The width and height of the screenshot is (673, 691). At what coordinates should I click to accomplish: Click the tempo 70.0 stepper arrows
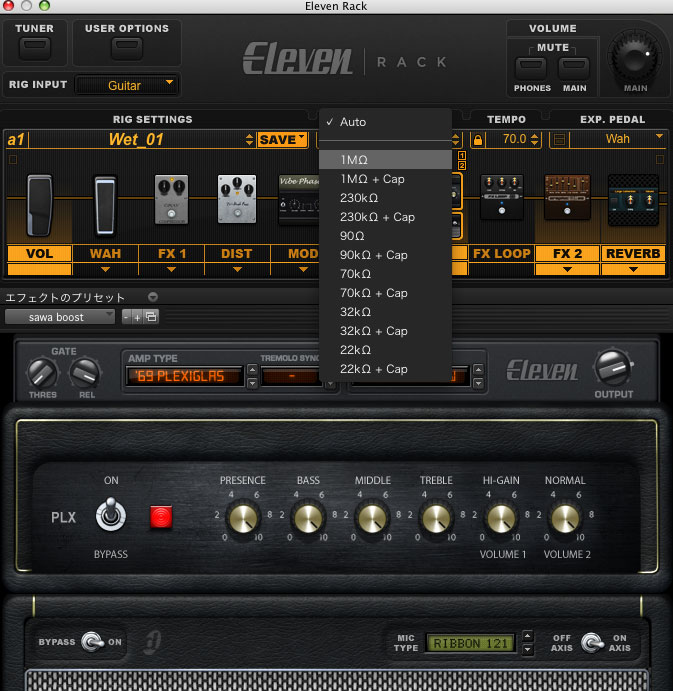[x=535, y=140]
